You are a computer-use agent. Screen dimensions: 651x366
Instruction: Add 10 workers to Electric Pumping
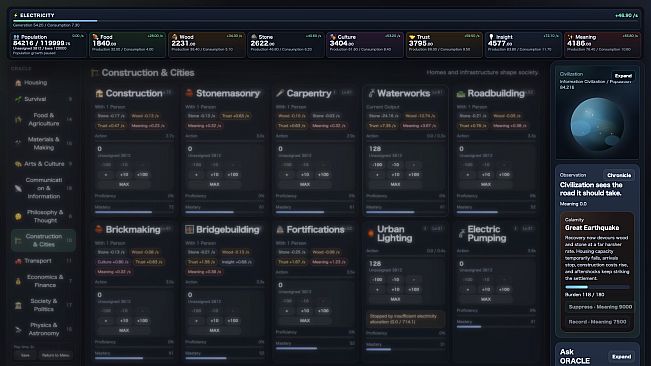[x=486, y=290]
